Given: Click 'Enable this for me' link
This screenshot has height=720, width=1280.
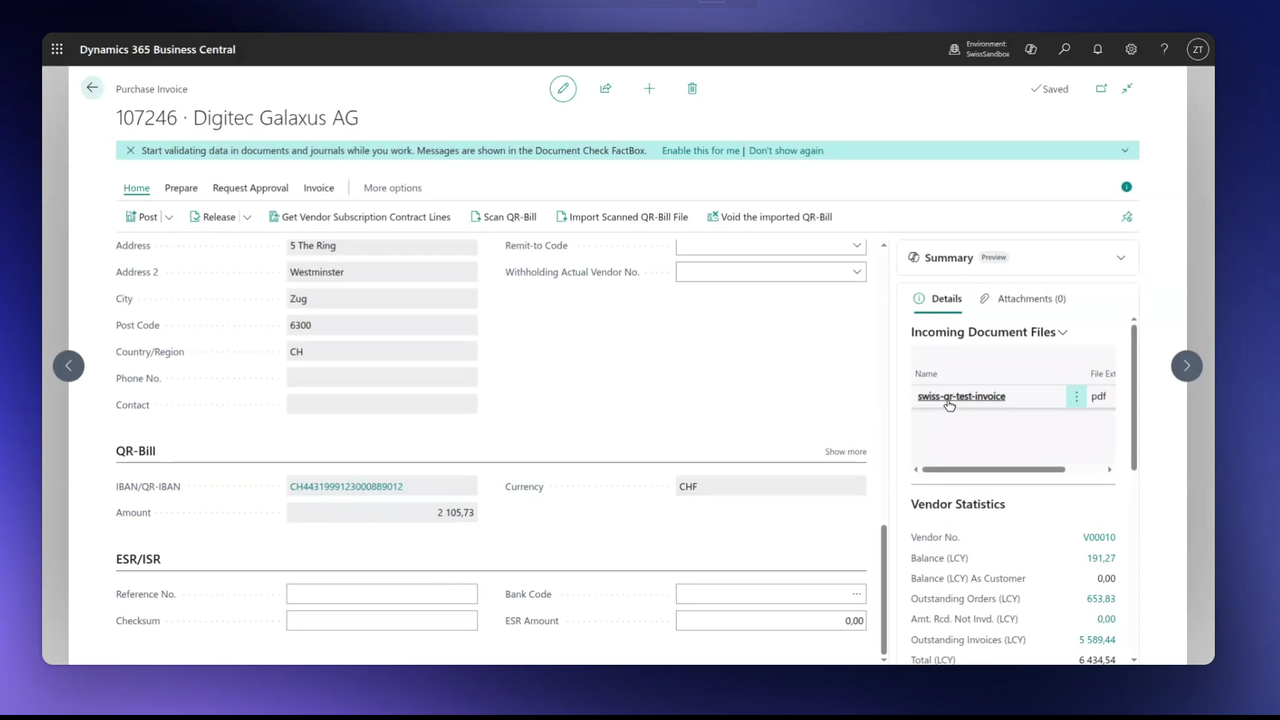Looking at the screenshot, I should pos(701,151).
